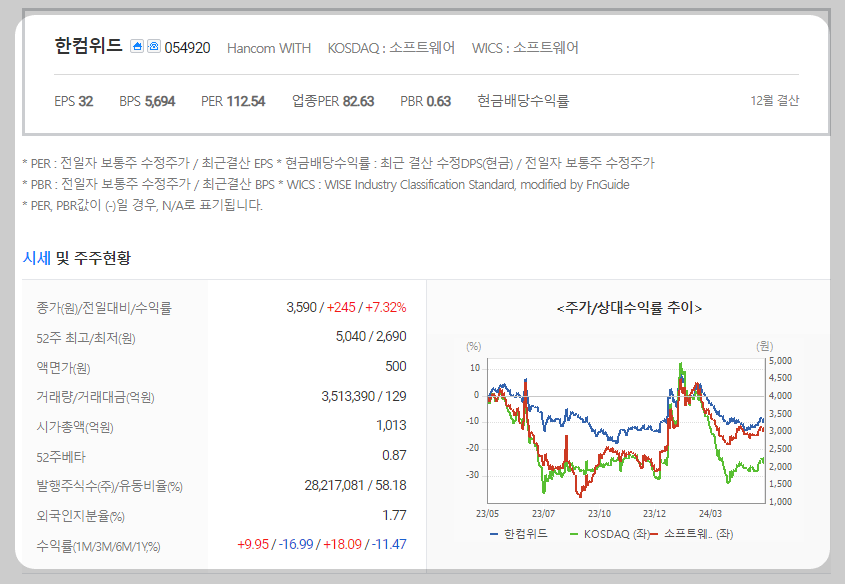Select the 시가총액(억원) row label

click(x=75, y=427)
